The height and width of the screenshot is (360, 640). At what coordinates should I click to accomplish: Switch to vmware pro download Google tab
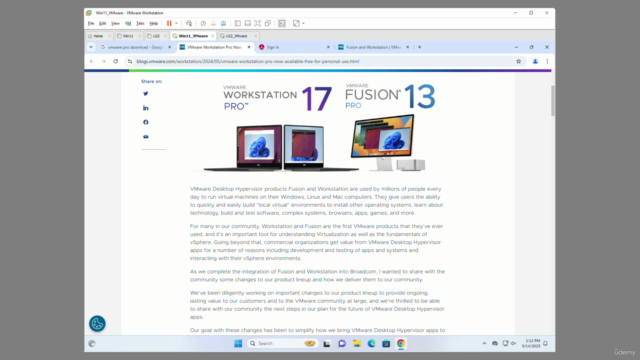pyautogui.click(x=135, y=47)
